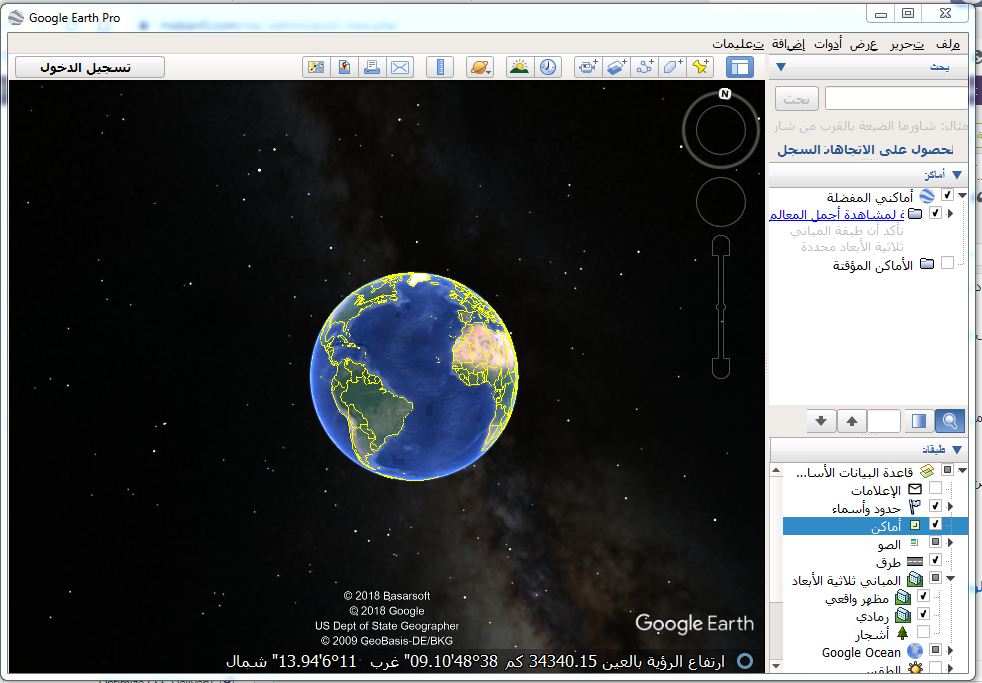This screenshot has height=683, width=982.
Task: Click the Get Directions link
Action: 889,150
